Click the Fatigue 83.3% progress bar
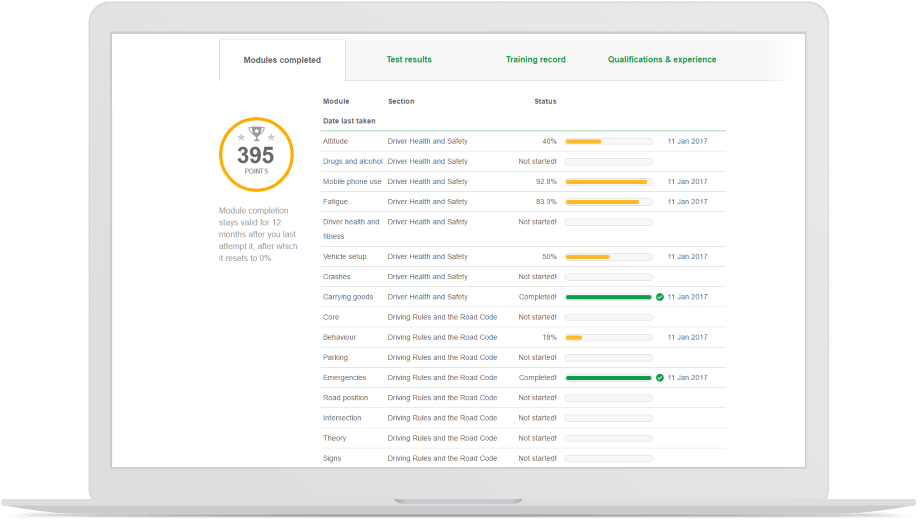Image resolution: width=920 pixels, height=524 pixels. pos(608,202)
